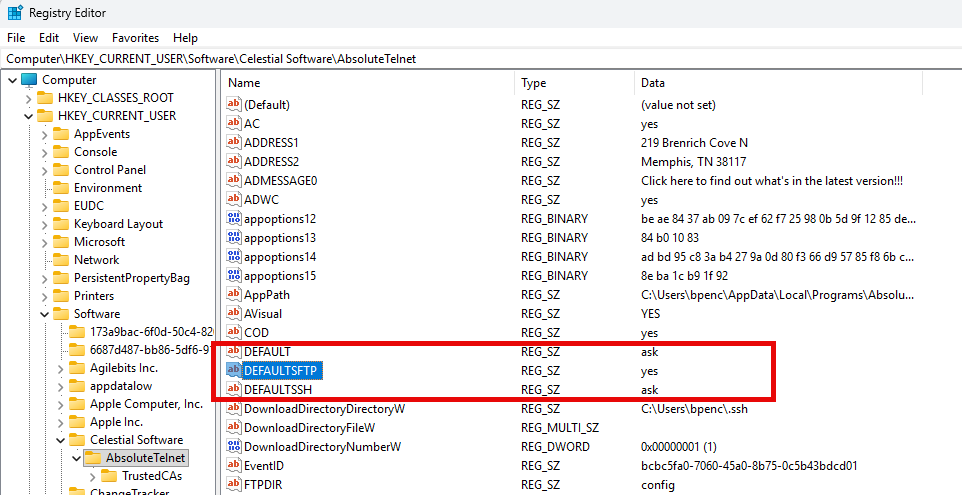Open the Favorites menu
This screenshot has width=962, height=495.
(135, 38)
